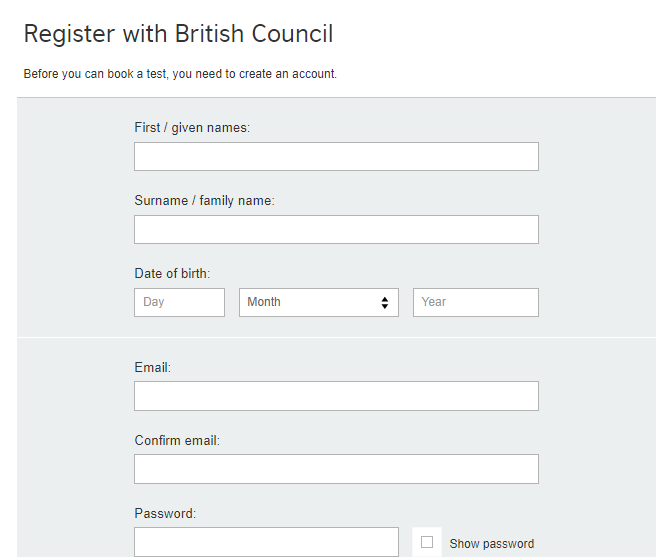This screenshot has width=656, height=557.
Task: Select the Password entry field
Action: point(266,542)
